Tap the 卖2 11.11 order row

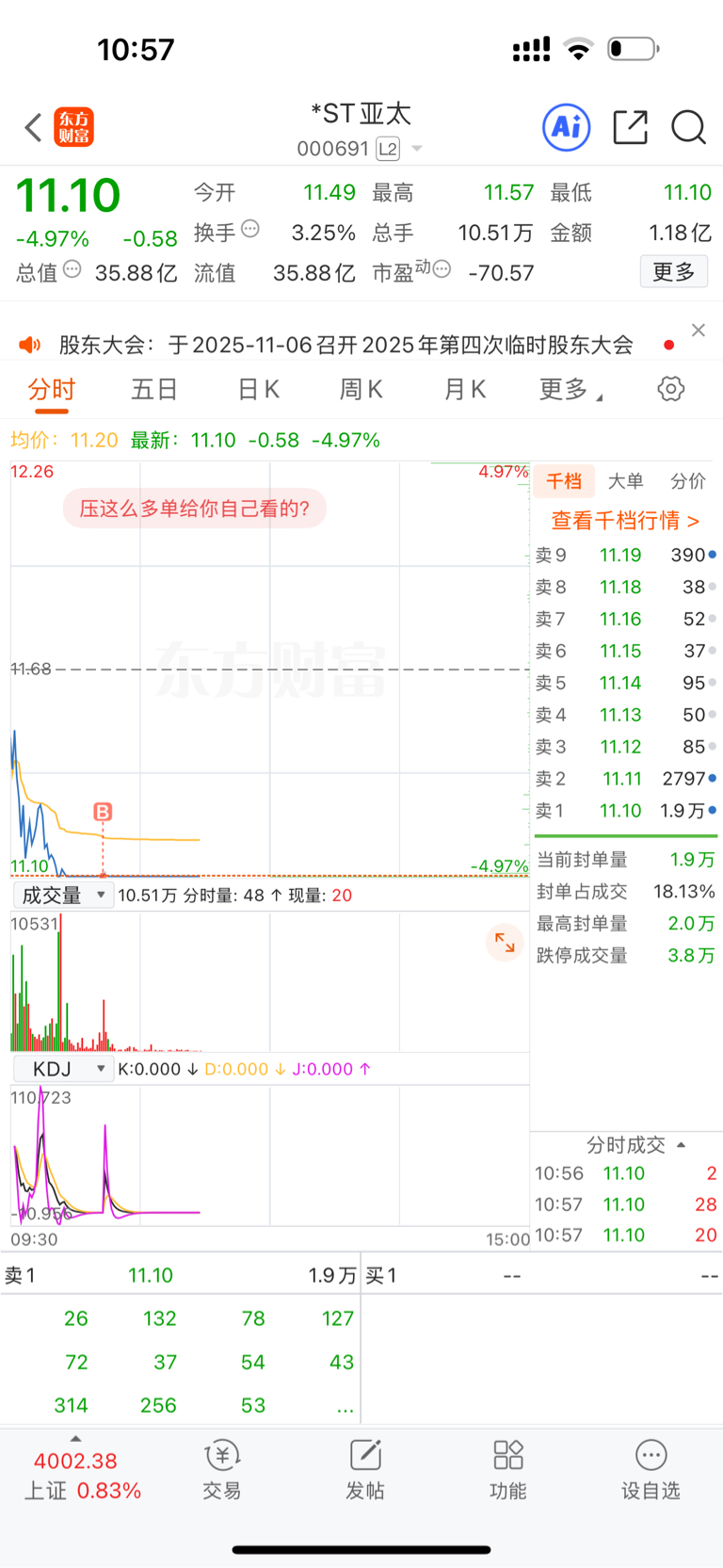coord(625,779)
